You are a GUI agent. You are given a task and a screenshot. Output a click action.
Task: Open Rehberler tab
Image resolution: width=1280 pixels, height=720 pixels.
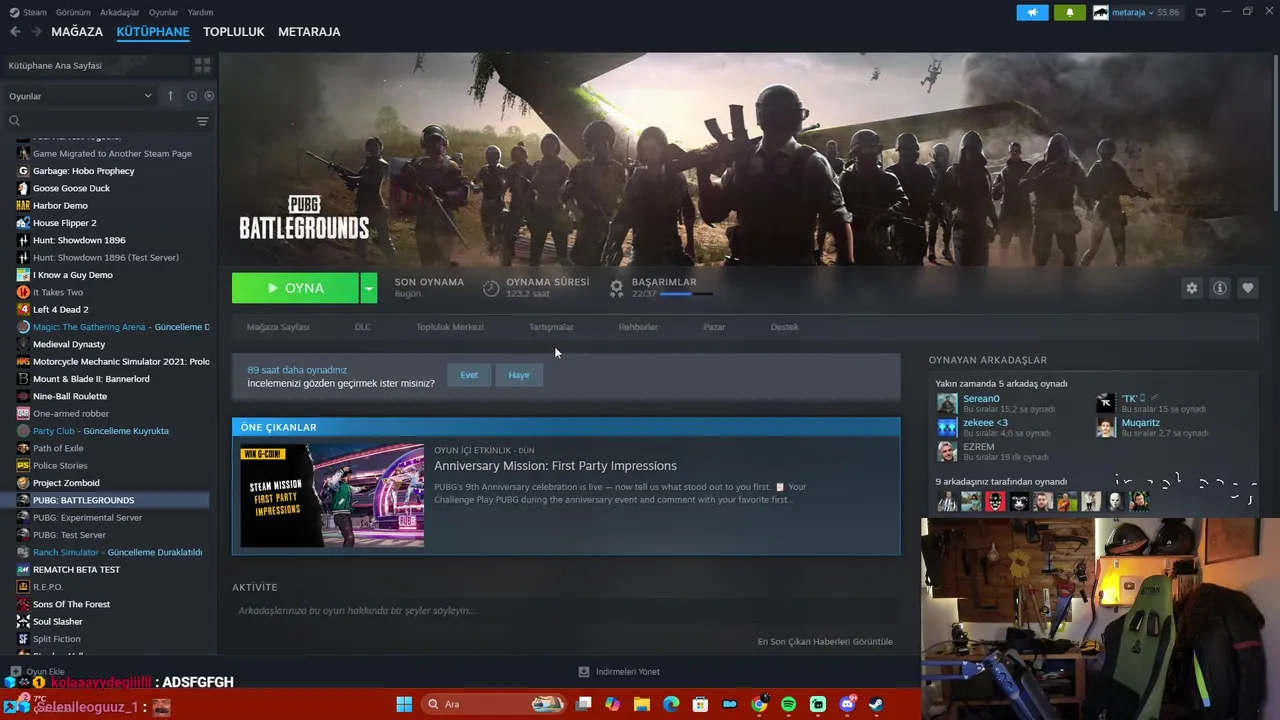coord(638,327)
